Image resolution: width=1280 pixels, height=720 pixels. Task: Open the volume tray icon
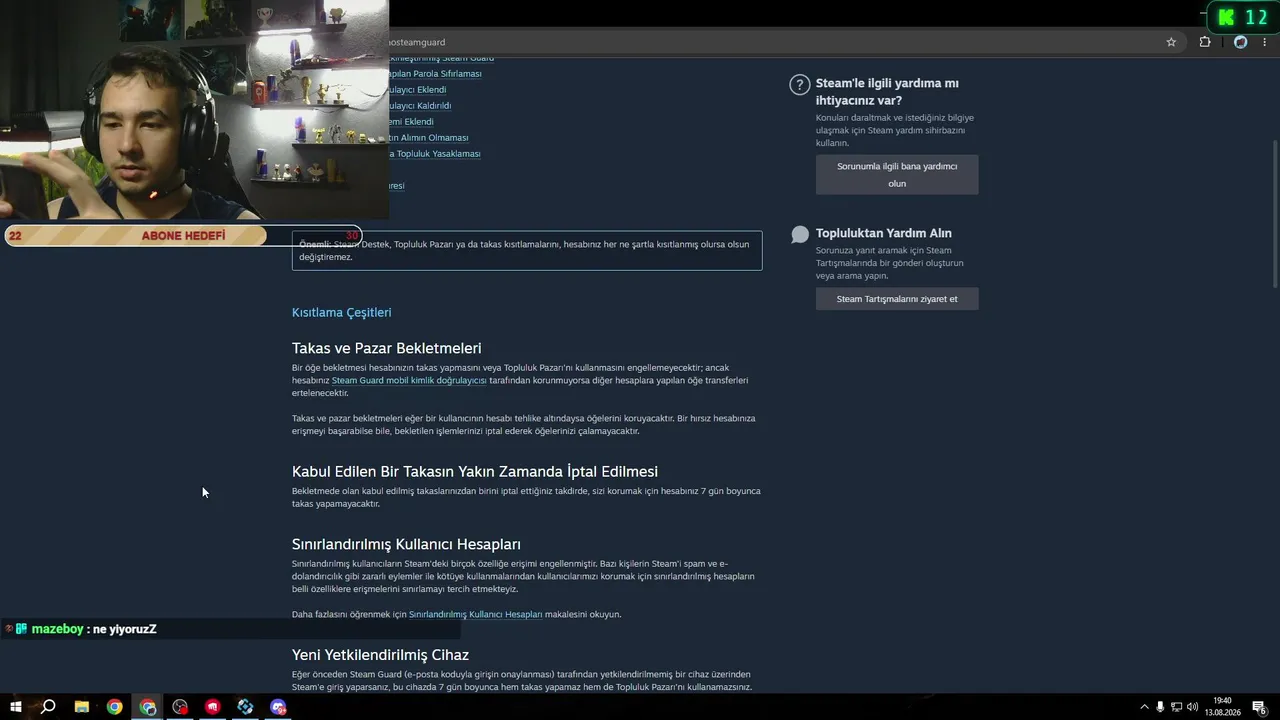[x=1192, y=707]
